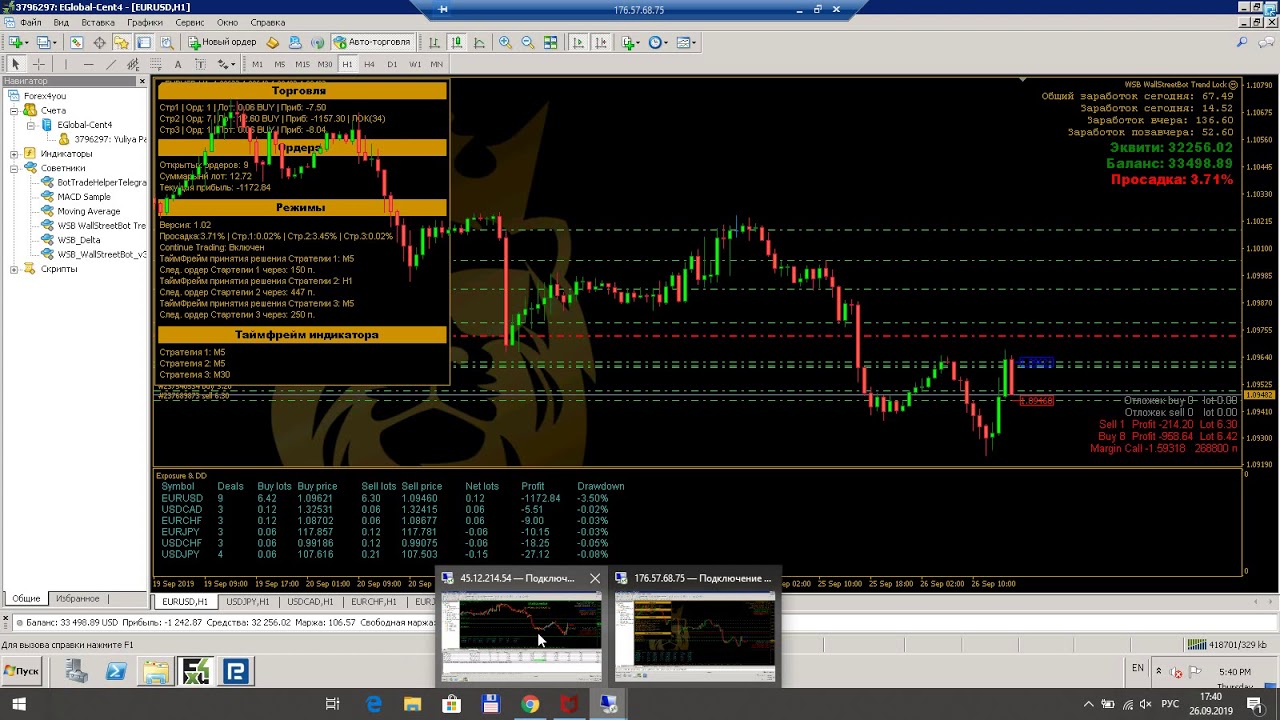Select the Equidistant Channel tool
Viewport: 1280px width, 720px height.
point(133,64)
